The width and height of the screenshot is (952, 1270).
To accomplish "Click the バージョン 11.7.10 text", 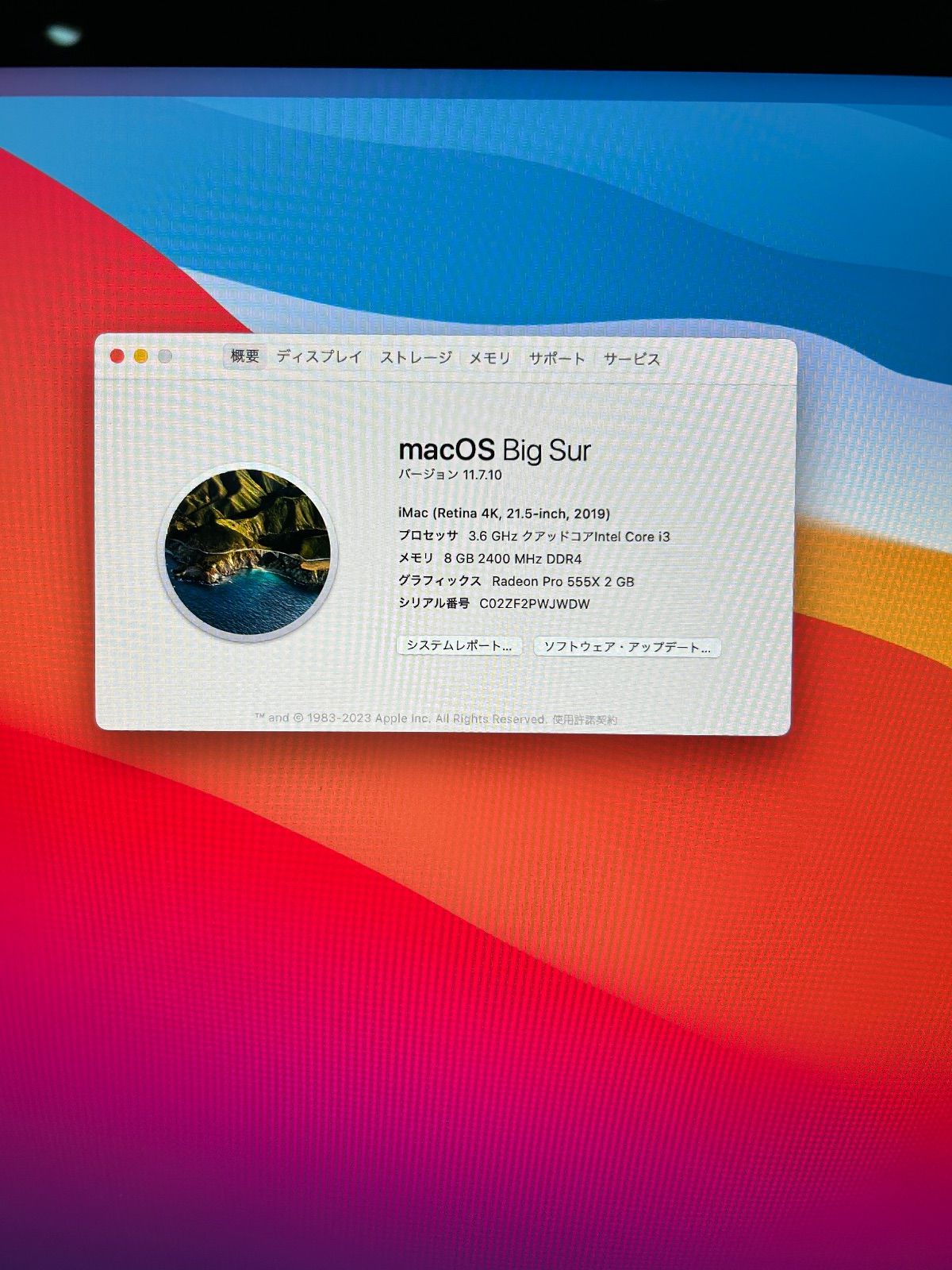I will (x=450, y=475).
